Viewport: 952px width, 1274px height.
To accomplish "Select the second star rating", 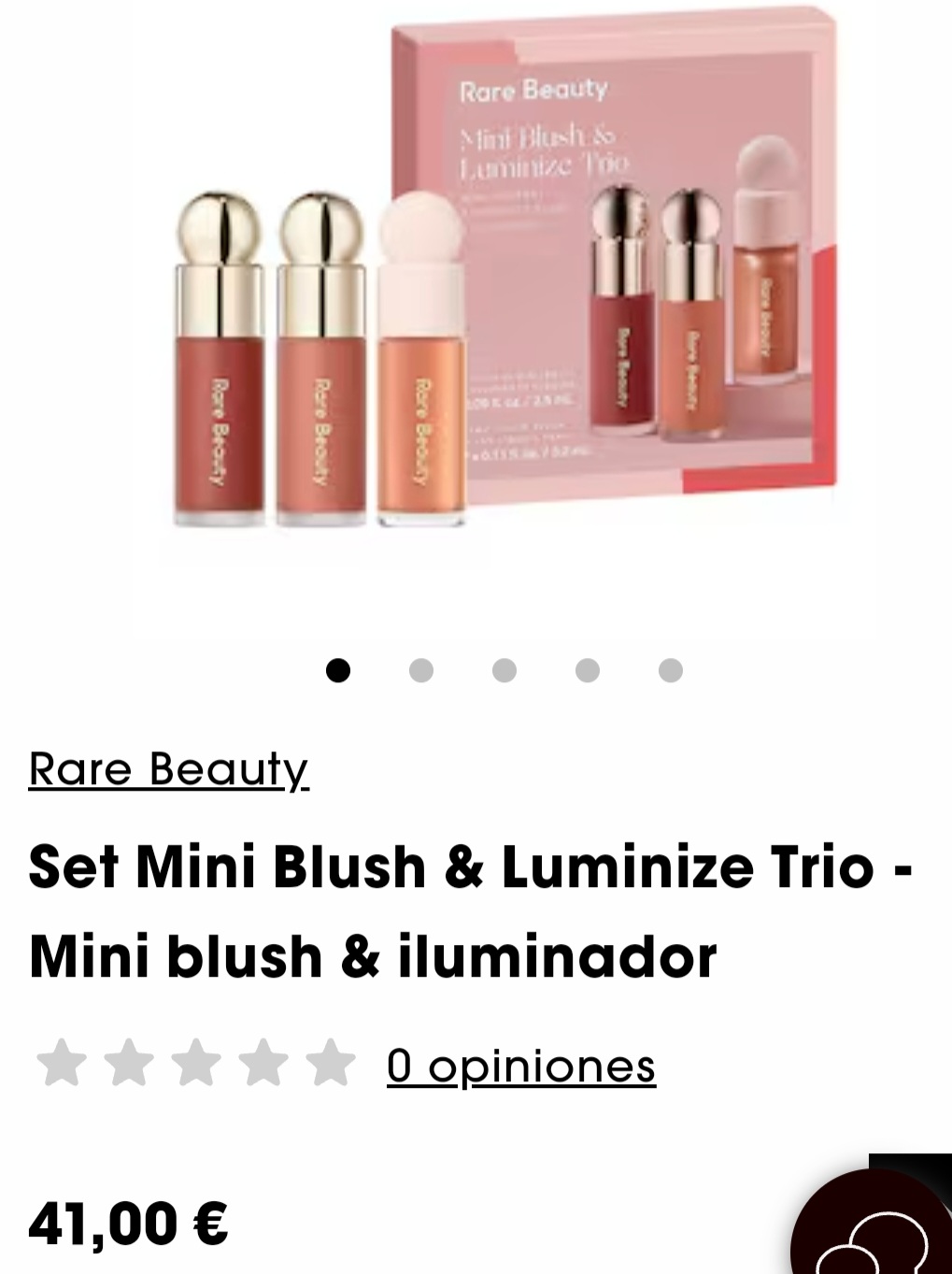I will [129, 1064].
